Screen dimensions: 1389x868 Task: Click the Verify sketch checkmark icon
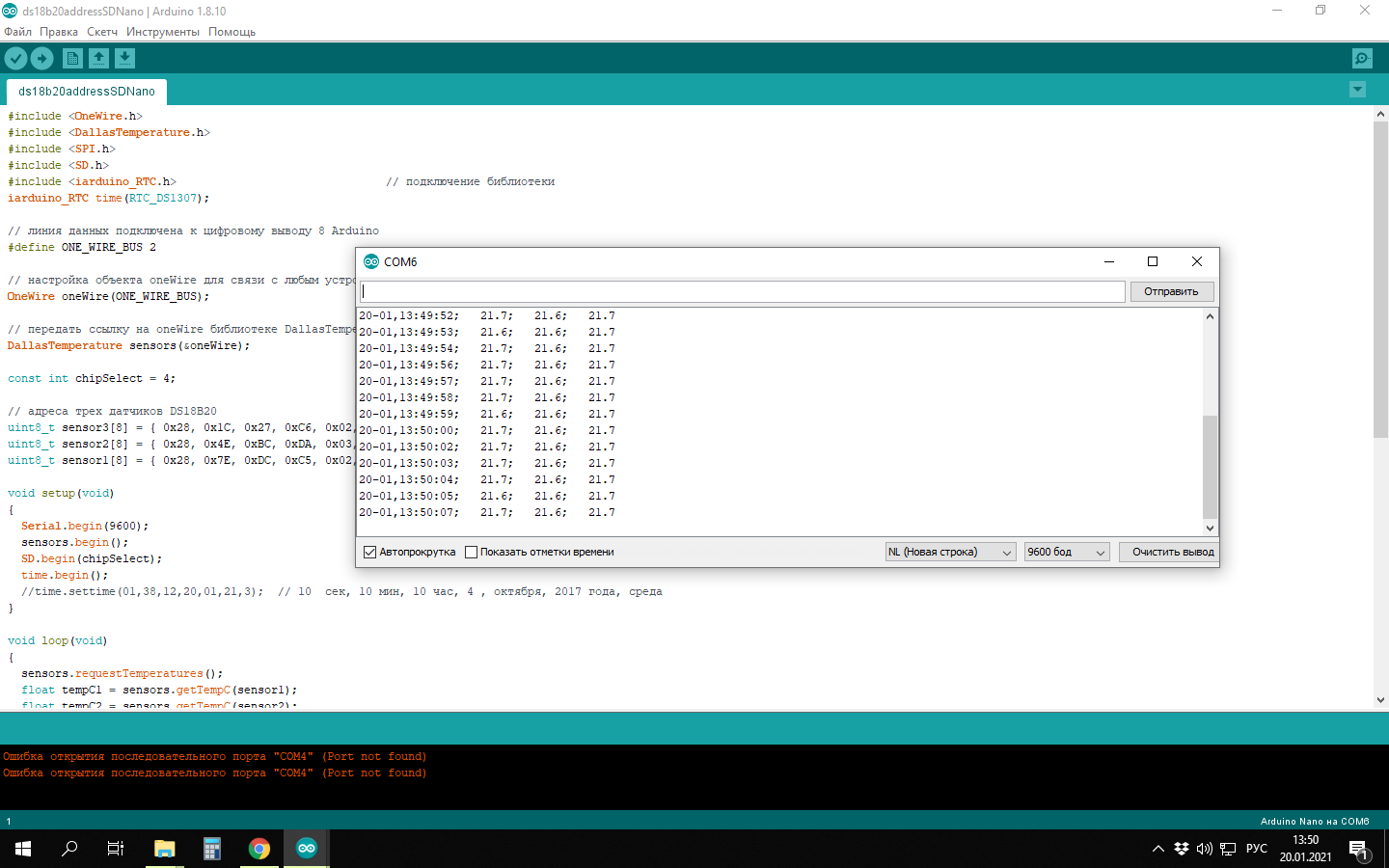pos(15,59)
